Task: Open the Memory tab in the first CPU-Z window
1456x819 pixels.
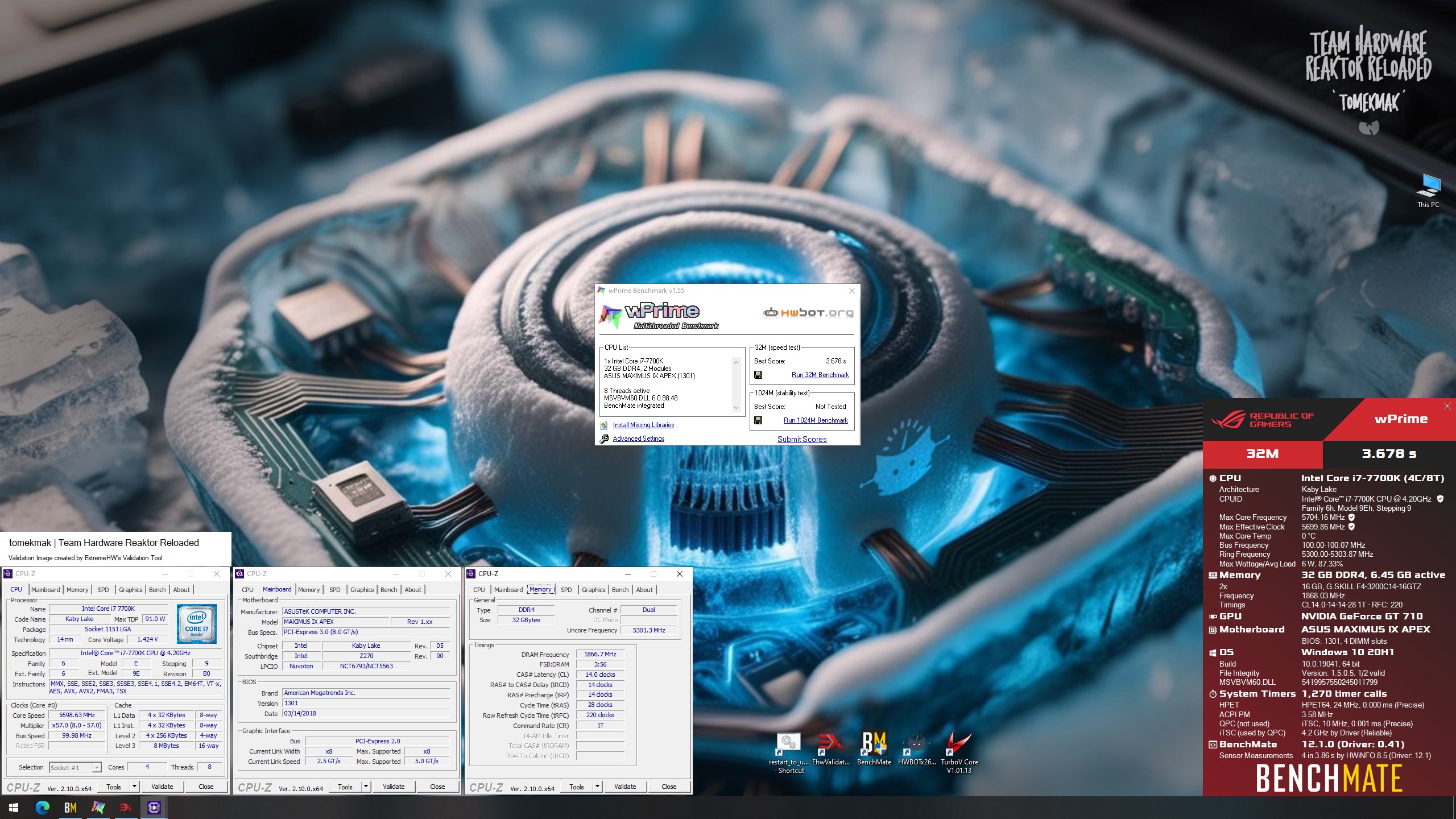Action: pos(77,590)
